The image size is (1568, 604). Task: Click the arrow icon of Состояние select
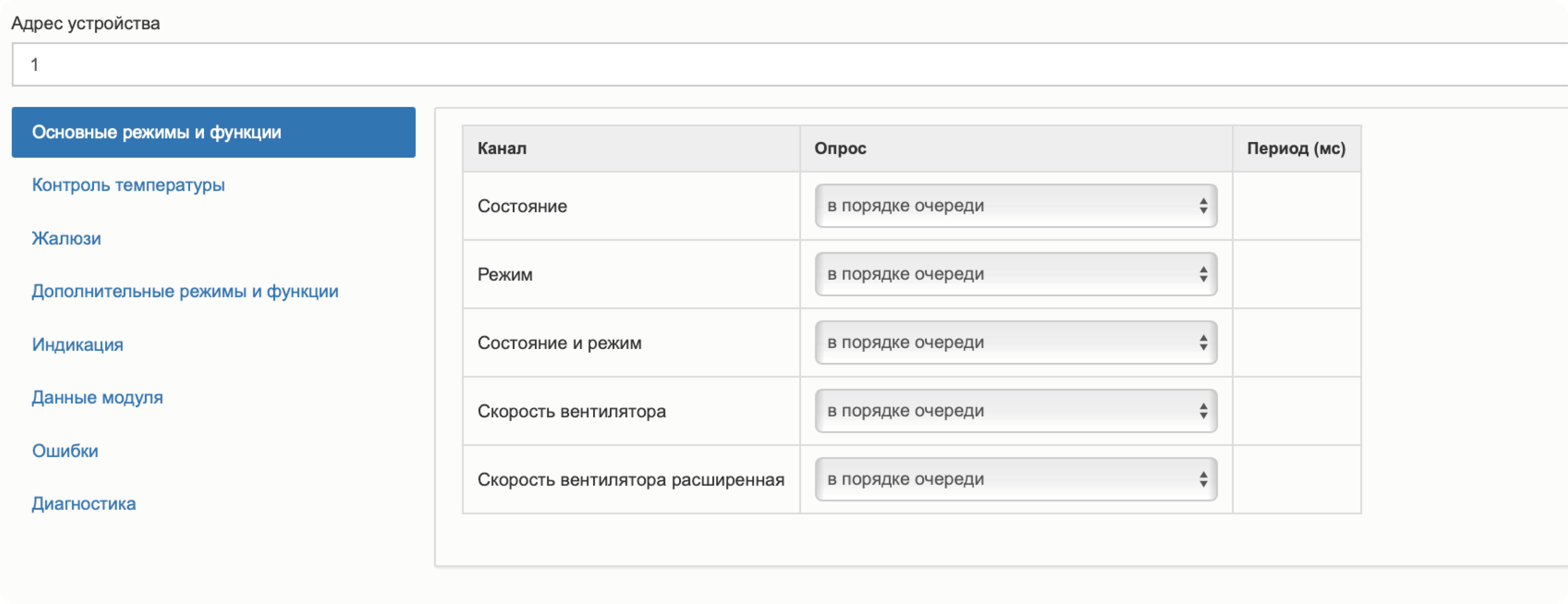point(1203,206)
